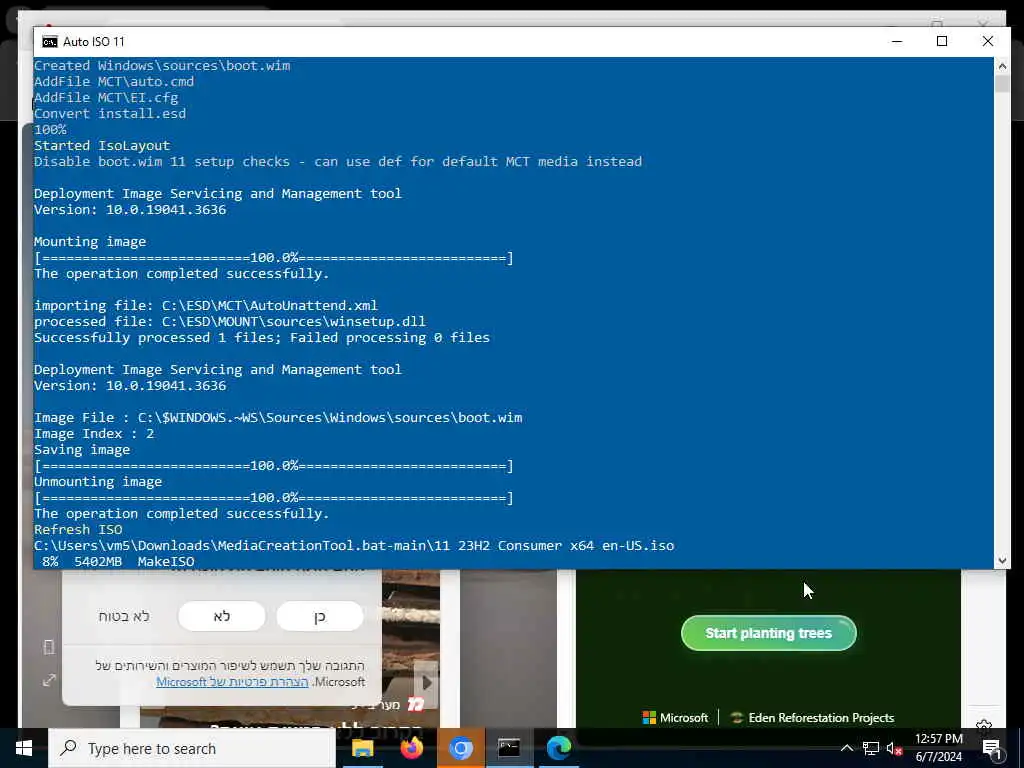The width and height of the screenshot is (1024, 768).
Task: Click the console vertical scrollbar thumb
Action: (1002, 84)
